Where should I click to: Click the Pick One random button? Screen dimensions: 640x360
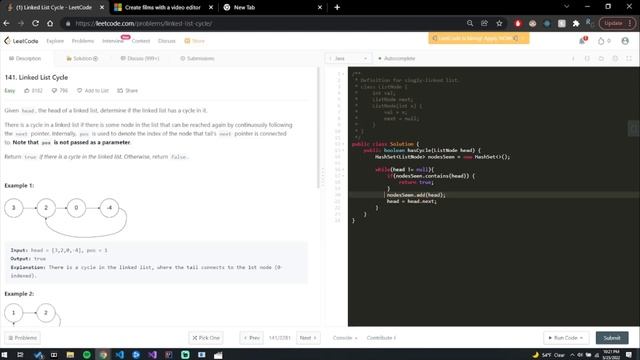(206, 338)
